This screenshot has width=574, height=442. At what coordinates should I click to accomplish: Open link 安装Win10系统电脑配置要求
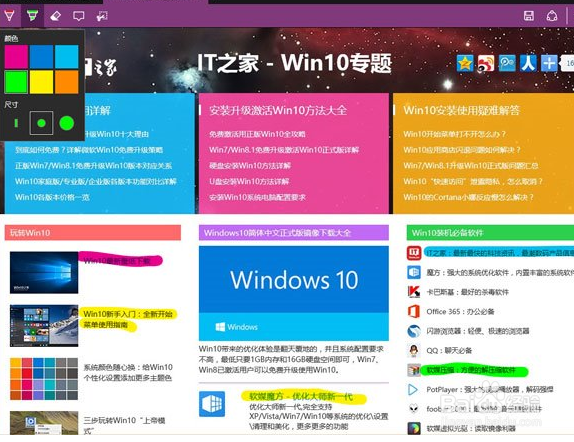257,197
